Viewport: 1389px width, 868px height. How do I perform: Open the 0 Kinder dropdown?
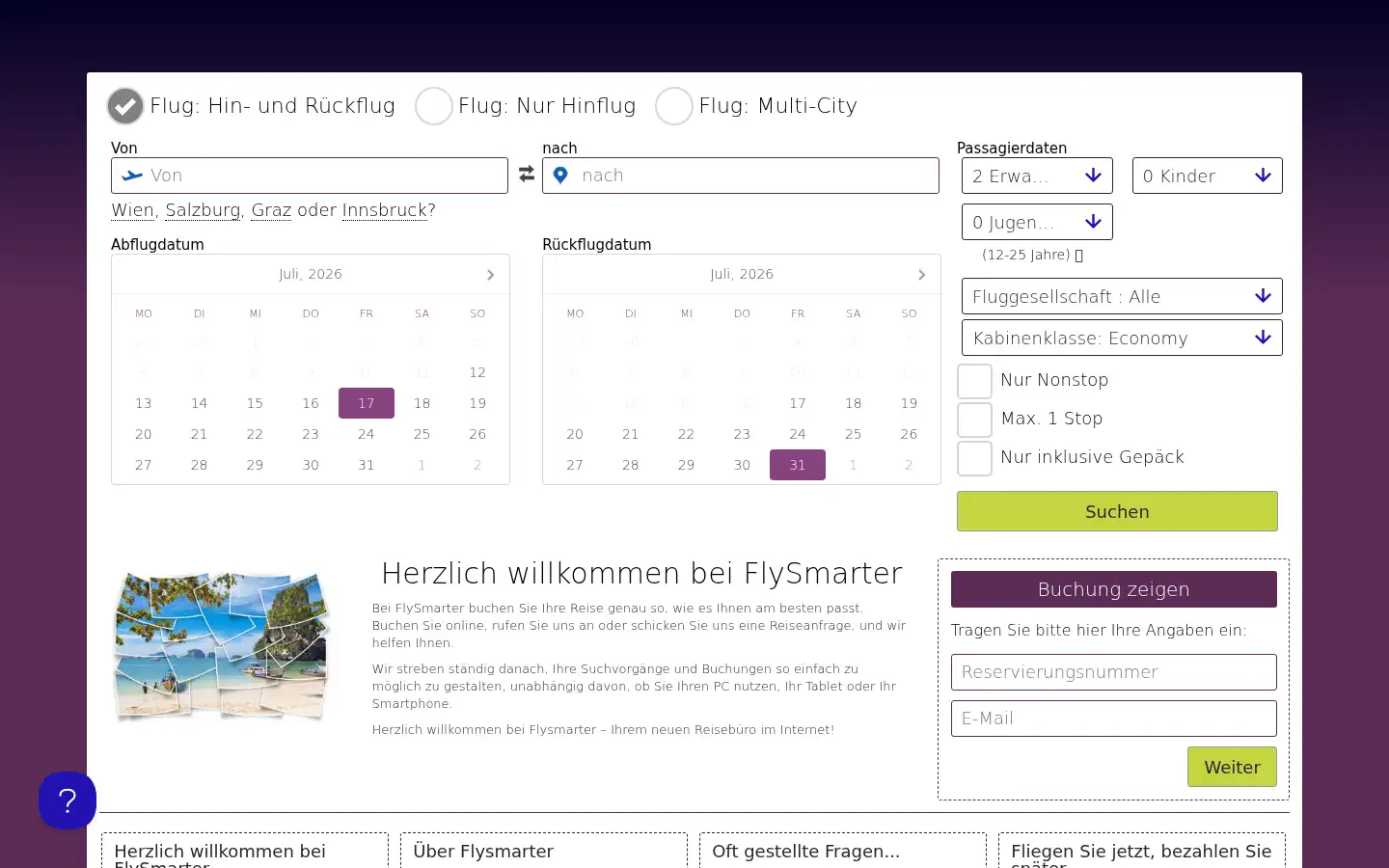(x=1208, y=176)
